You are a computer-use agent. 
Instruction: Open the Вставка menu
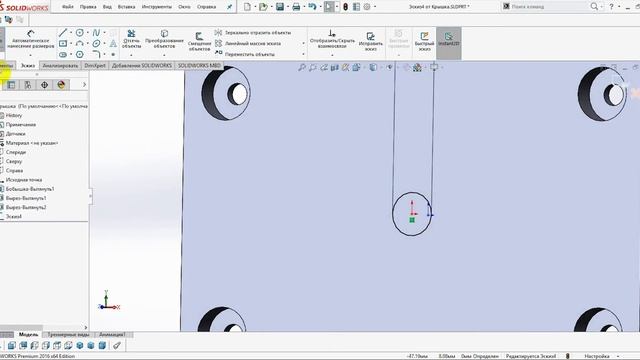pyautogui.click(x=127, y=7)
